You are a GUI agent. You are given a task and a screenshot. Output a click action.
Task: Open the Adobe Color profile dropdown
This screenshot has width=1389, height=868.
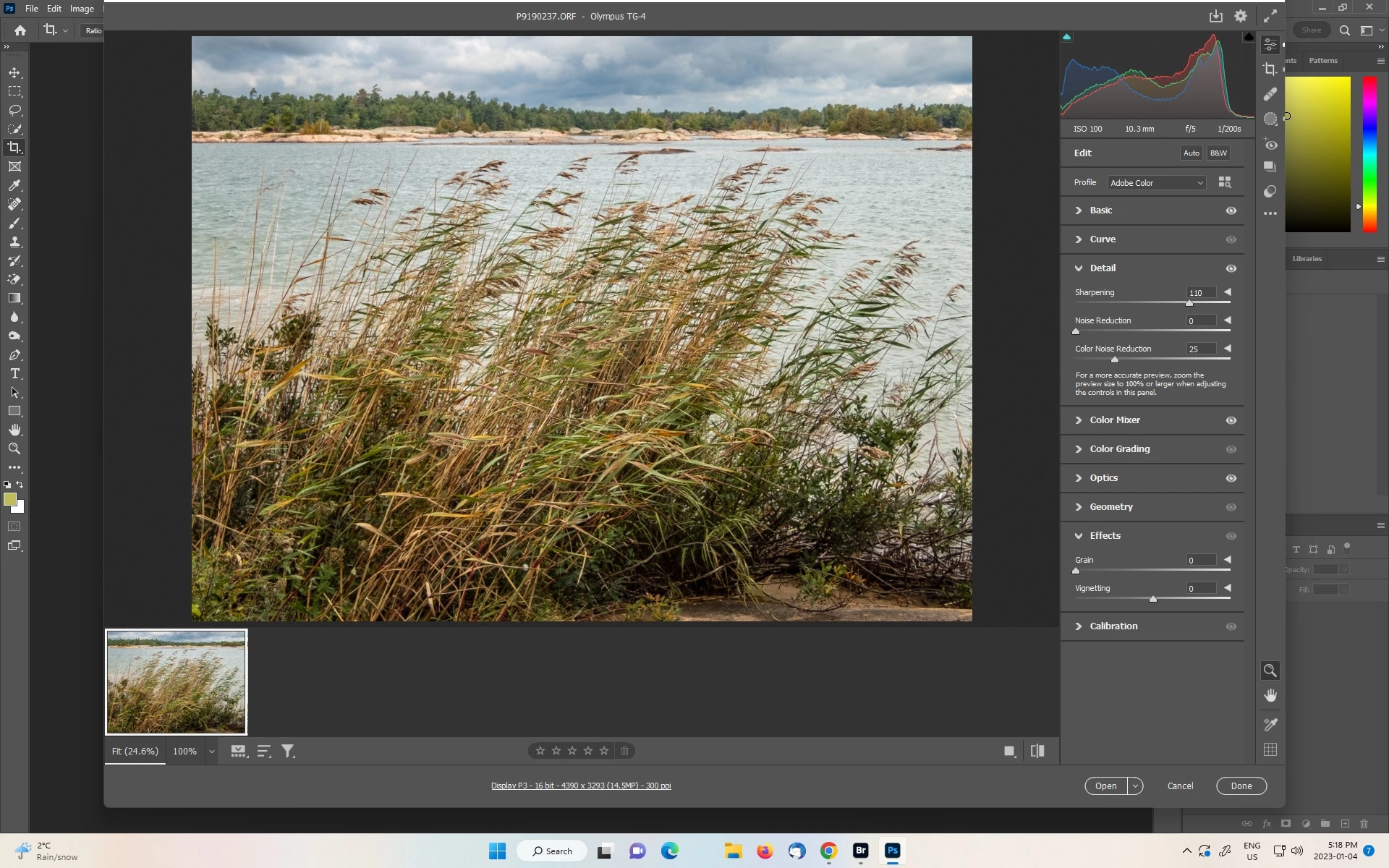coord(1156,183)
